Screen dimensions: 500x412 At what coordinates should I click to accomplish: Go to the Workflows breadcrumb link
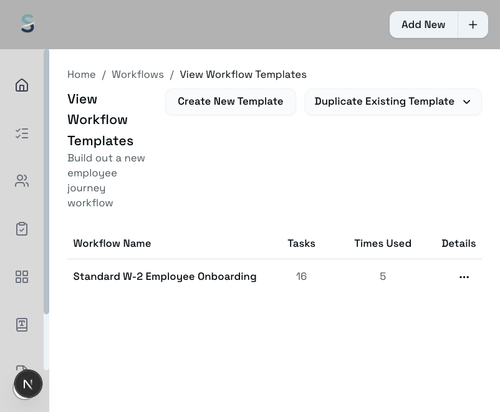tap(138, 74)
